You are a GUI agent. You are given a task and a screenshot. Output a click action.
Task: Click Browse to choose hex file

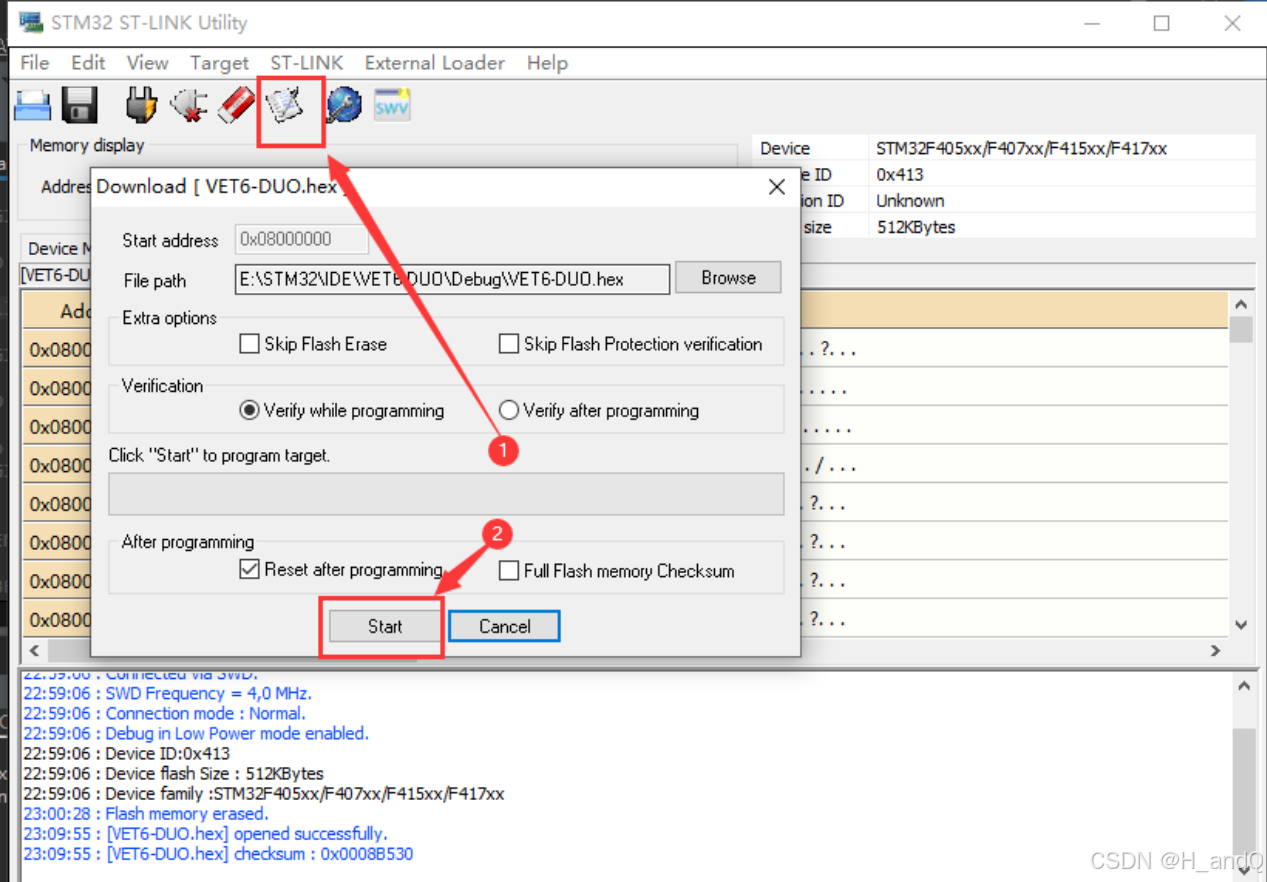[728, 278]
